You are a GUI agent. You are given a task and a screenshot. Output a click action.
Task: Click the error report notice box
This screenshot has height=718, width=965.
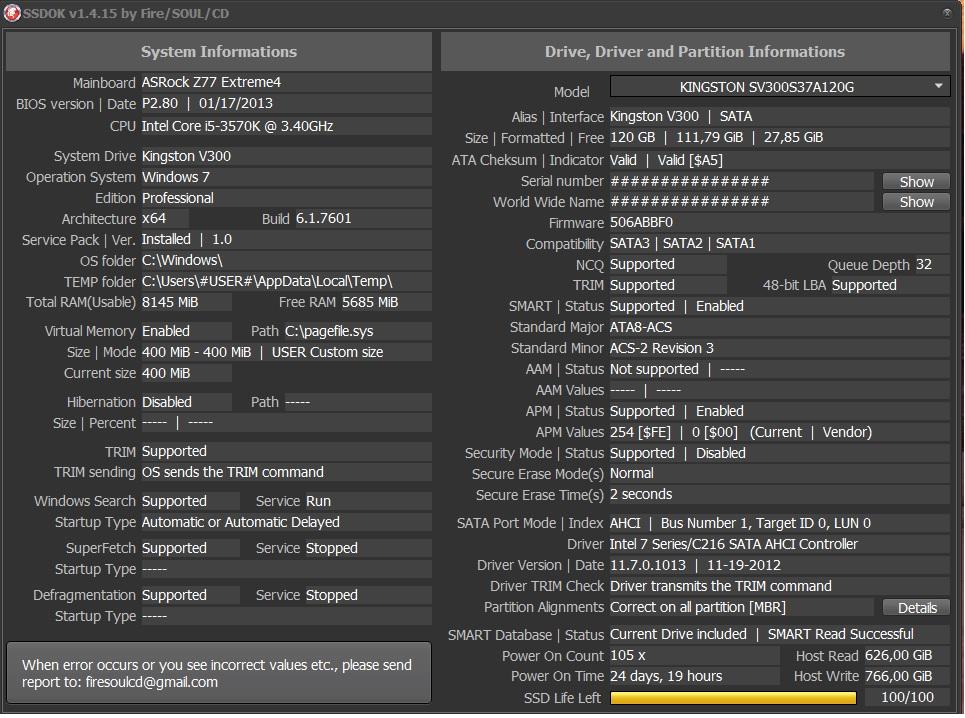pos(218,672)
